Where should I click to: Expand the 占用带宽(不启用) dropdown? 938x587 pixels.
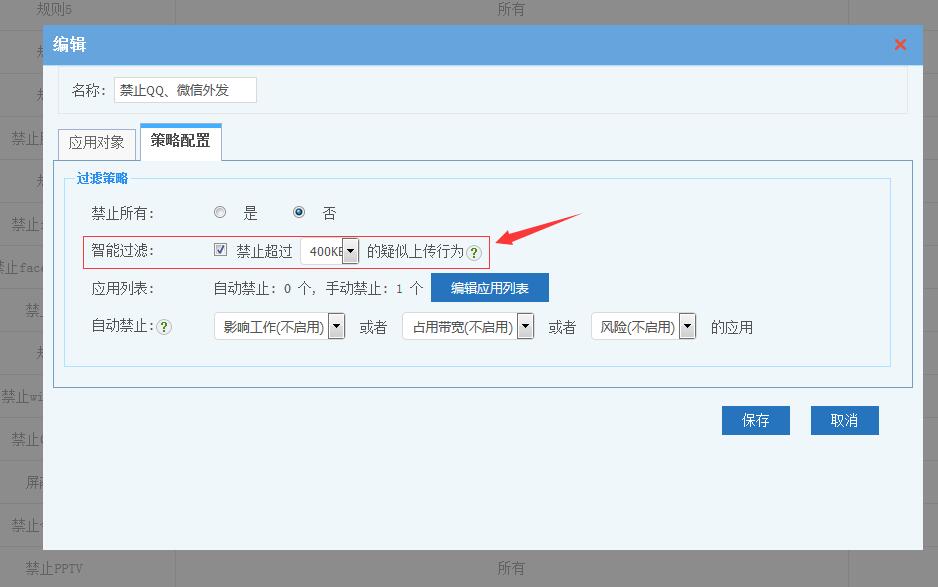pyautogui.click(x=525, y=327)
